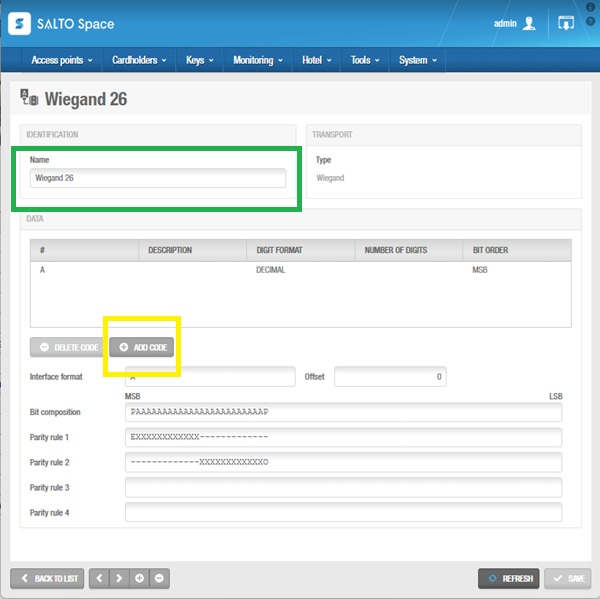Click the DELETE CODE button
Image resolution: width=600 pixels, height=599 pixels.
click(x=69, y=347)
